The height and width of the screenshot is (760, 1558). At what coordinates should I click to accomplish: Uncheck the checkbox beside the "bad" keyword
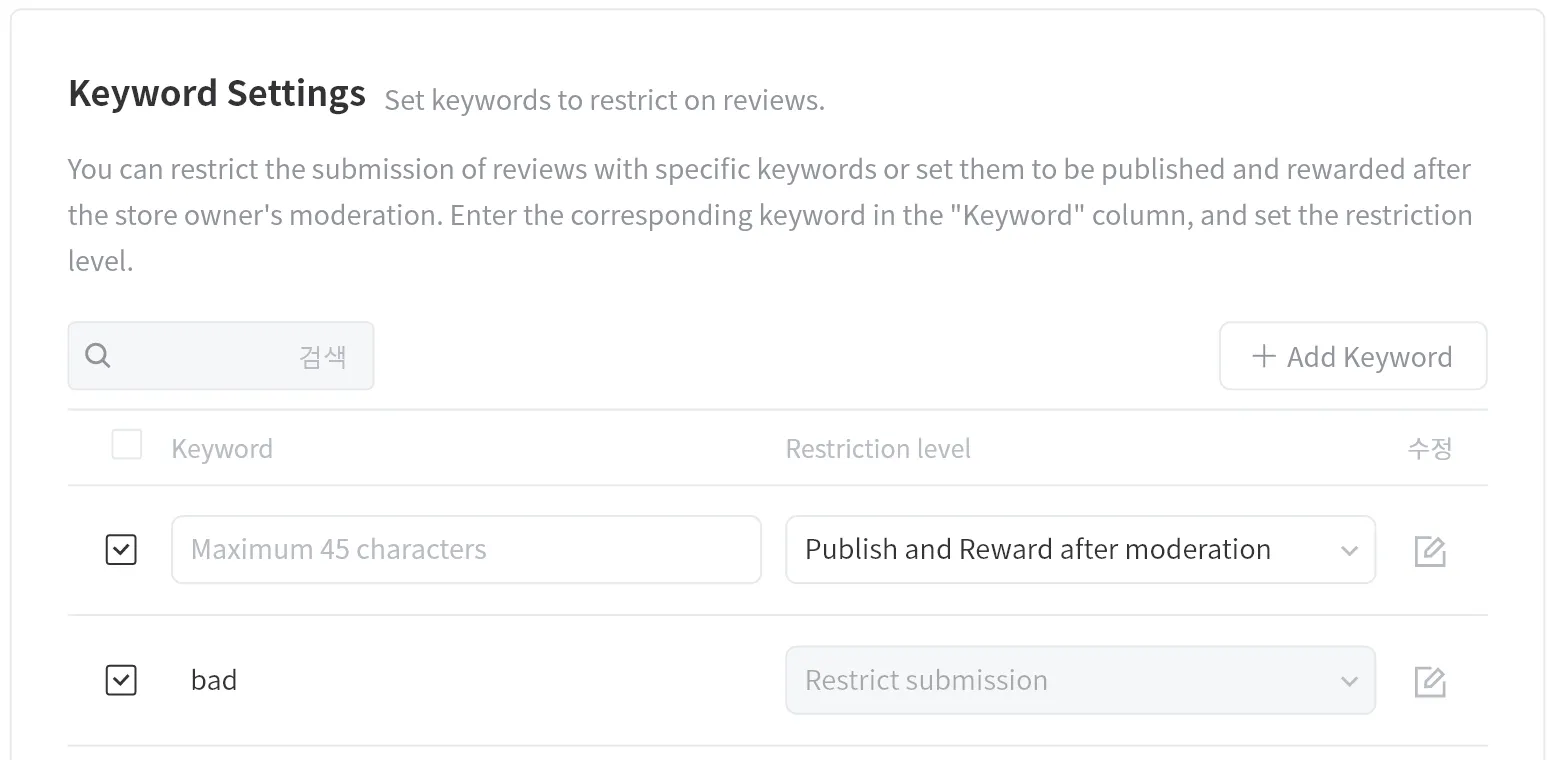tap(121, 680)
